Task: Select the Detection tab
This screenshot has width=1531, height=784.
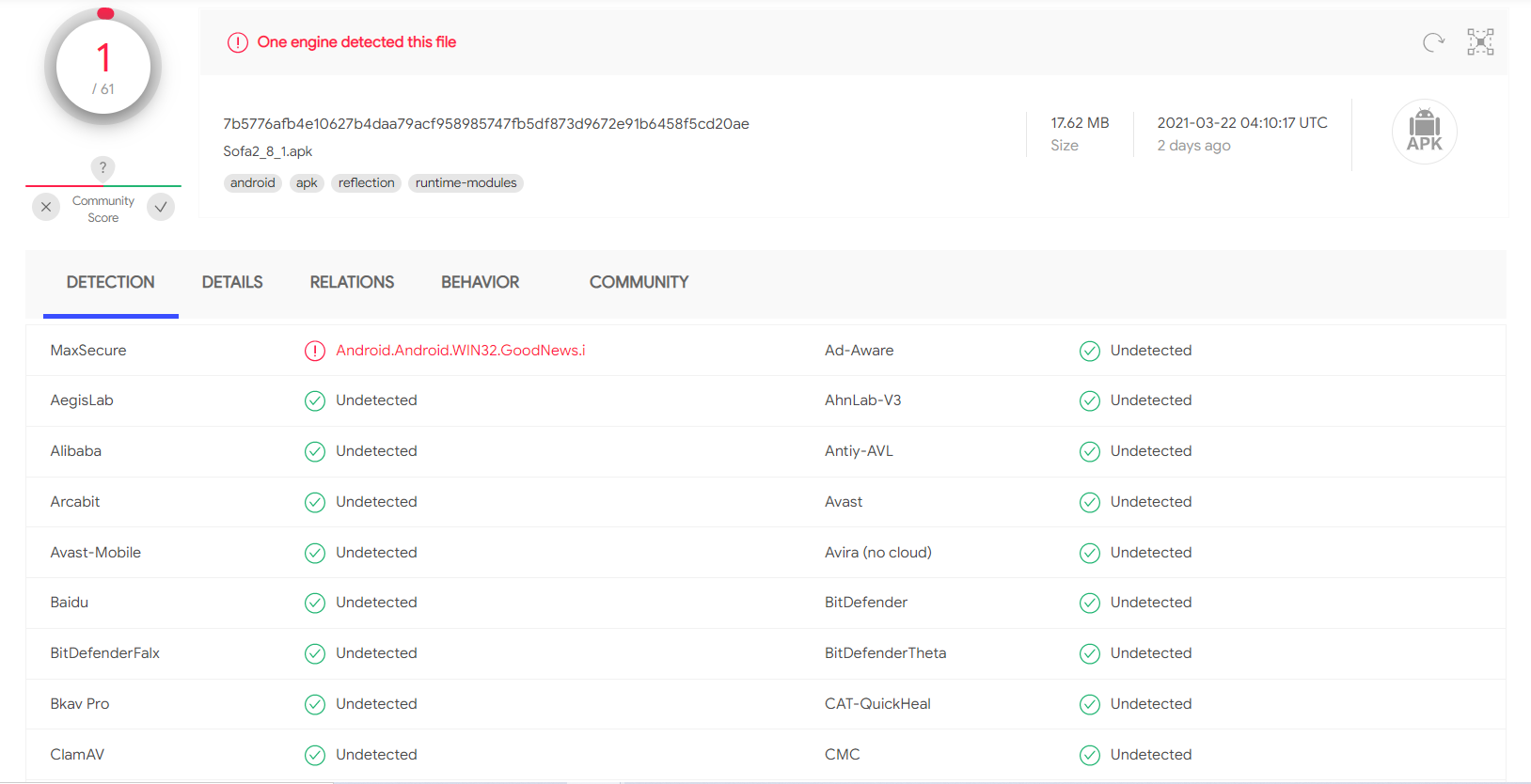Action: (x=110, y=282)
